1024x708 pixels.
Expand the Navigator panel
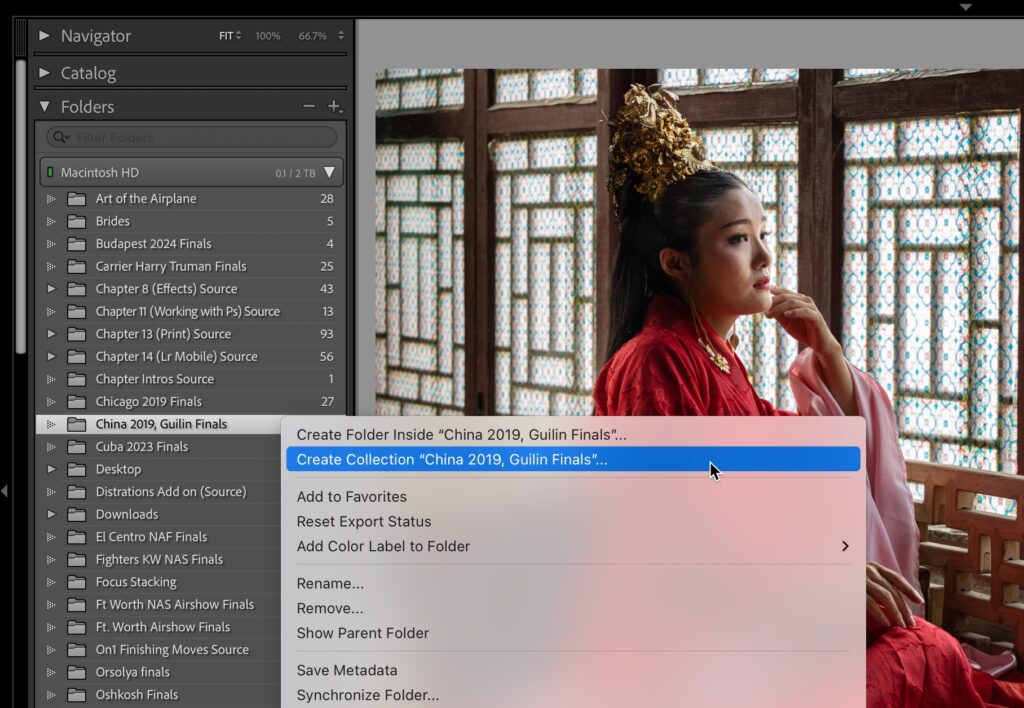click(x=44, y=36)
